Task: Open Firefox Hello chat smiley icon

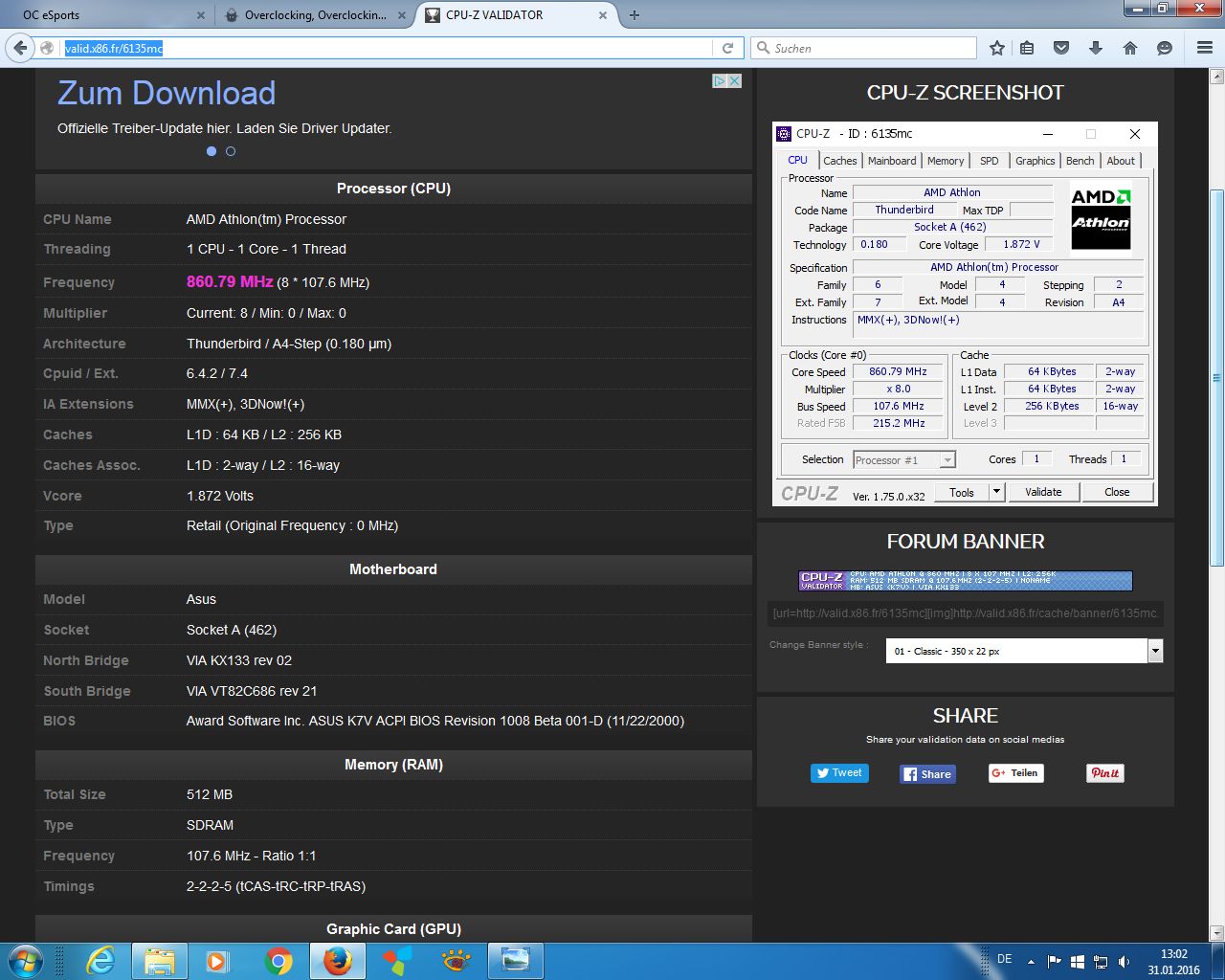Action: click(1165, 48)
